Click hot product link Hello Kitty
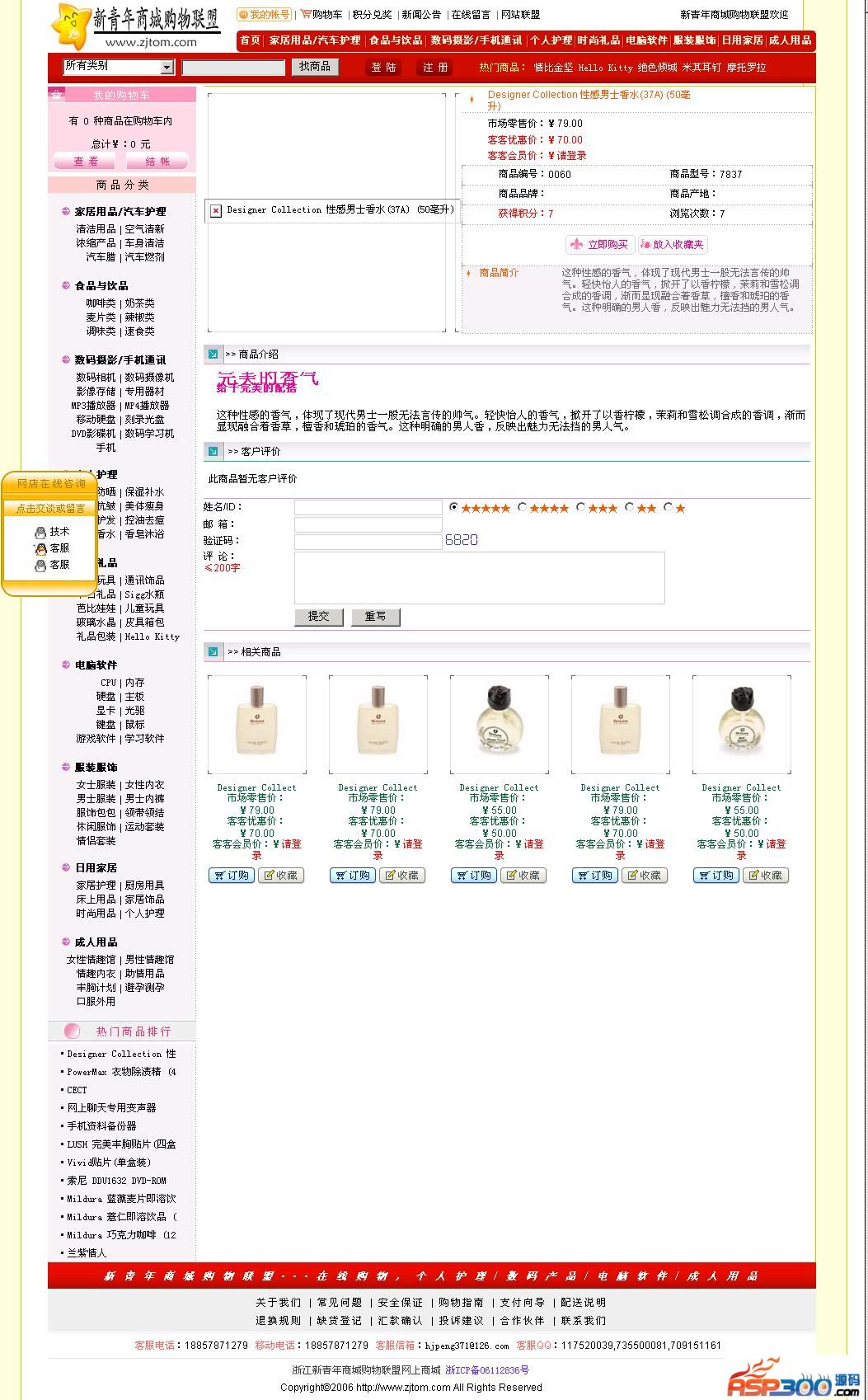The image size is (868, 1400). (605, 68)
